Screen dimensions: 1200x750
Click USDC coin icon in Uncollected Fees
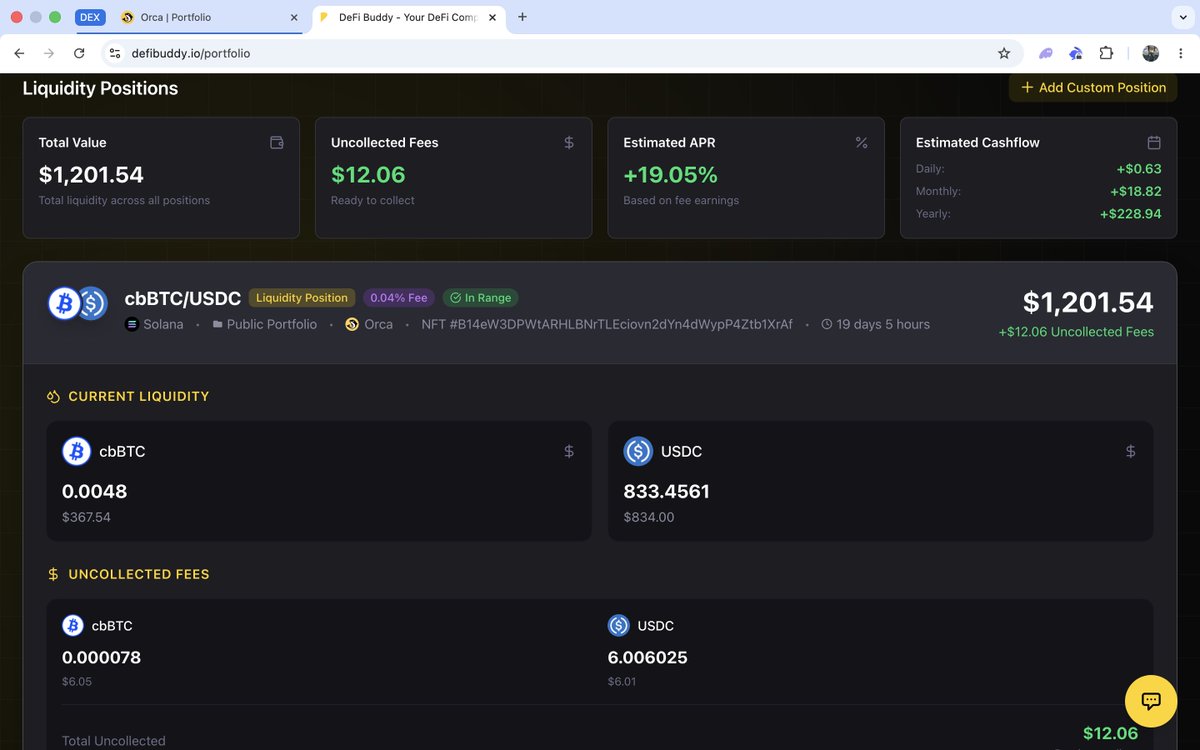click(x=619, y=626)
